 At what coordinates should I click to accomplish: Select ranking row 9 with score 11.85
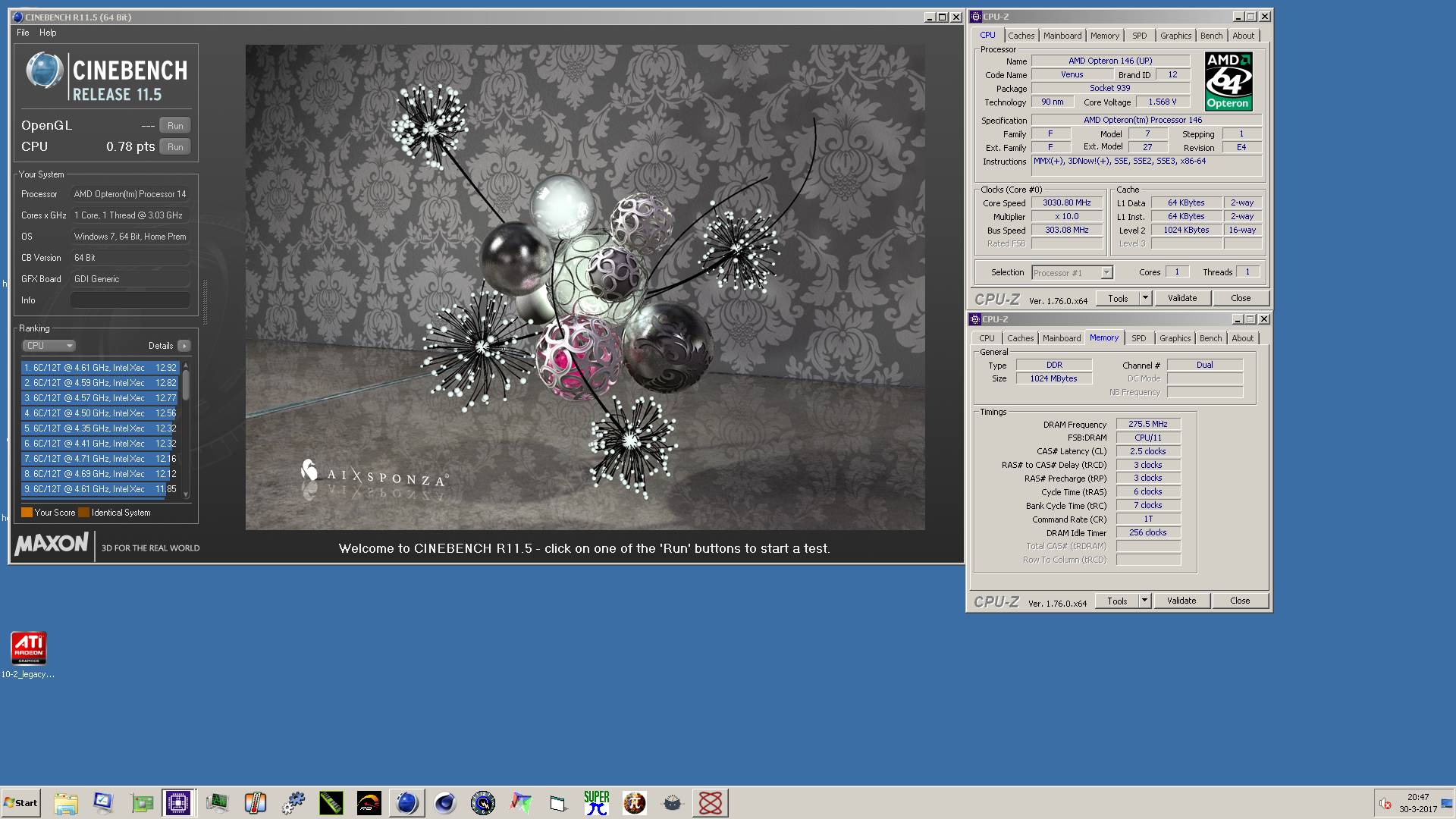100,489
